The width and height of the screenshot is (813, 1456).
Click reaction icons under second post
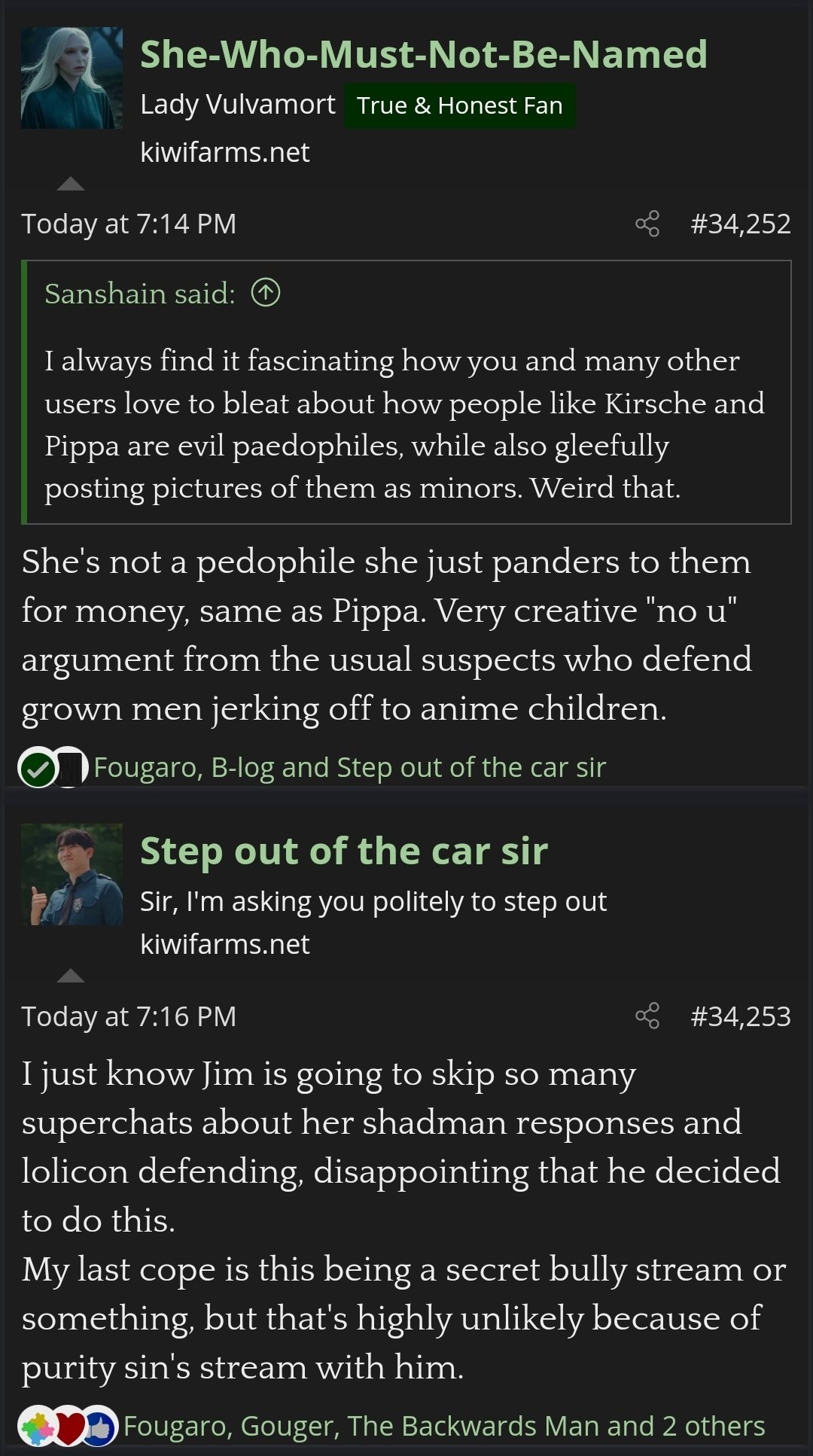[x=68, y=1425]
